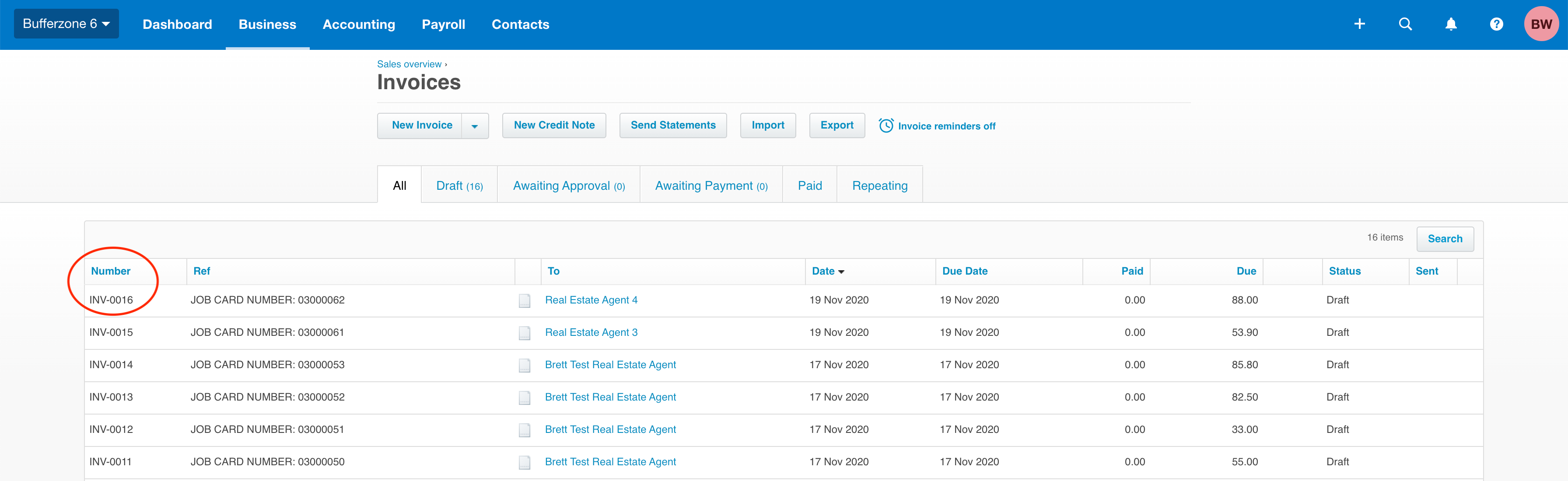Go to Dashboard menu
1568x481 pixels.
point(177,24)
